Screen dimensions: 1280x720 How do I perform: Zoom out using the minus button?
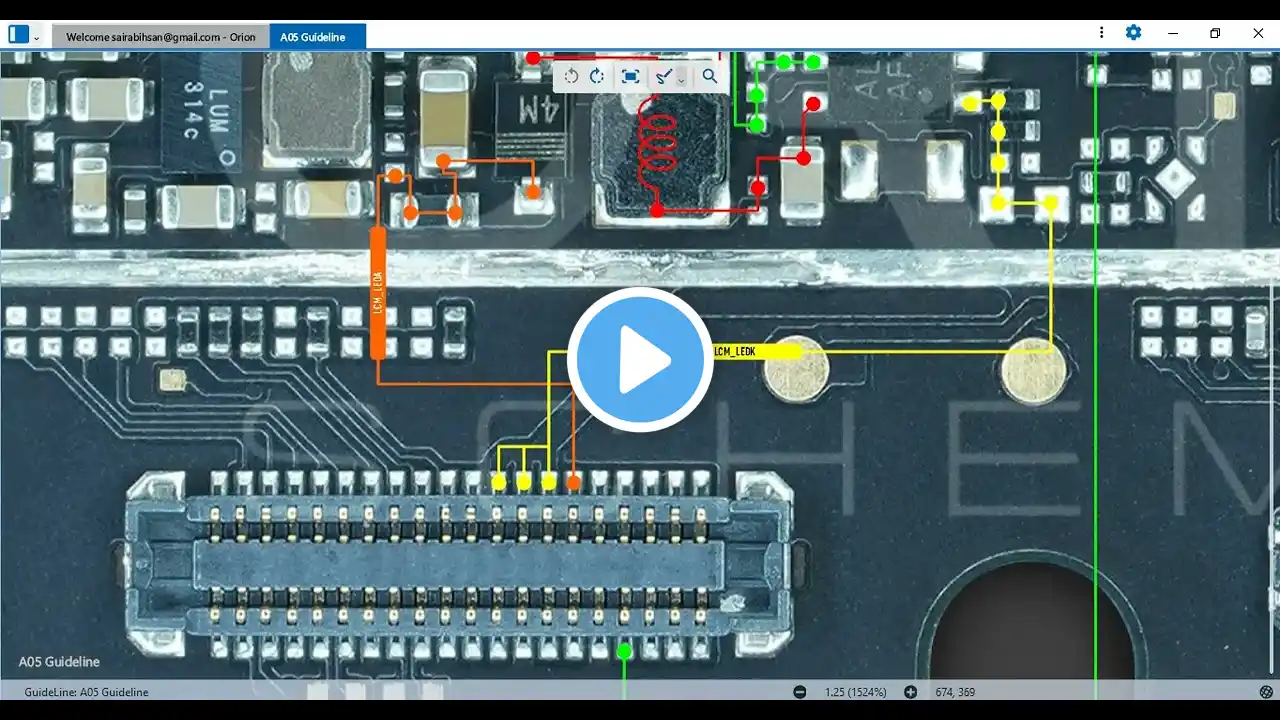click(x=800, y=692)
